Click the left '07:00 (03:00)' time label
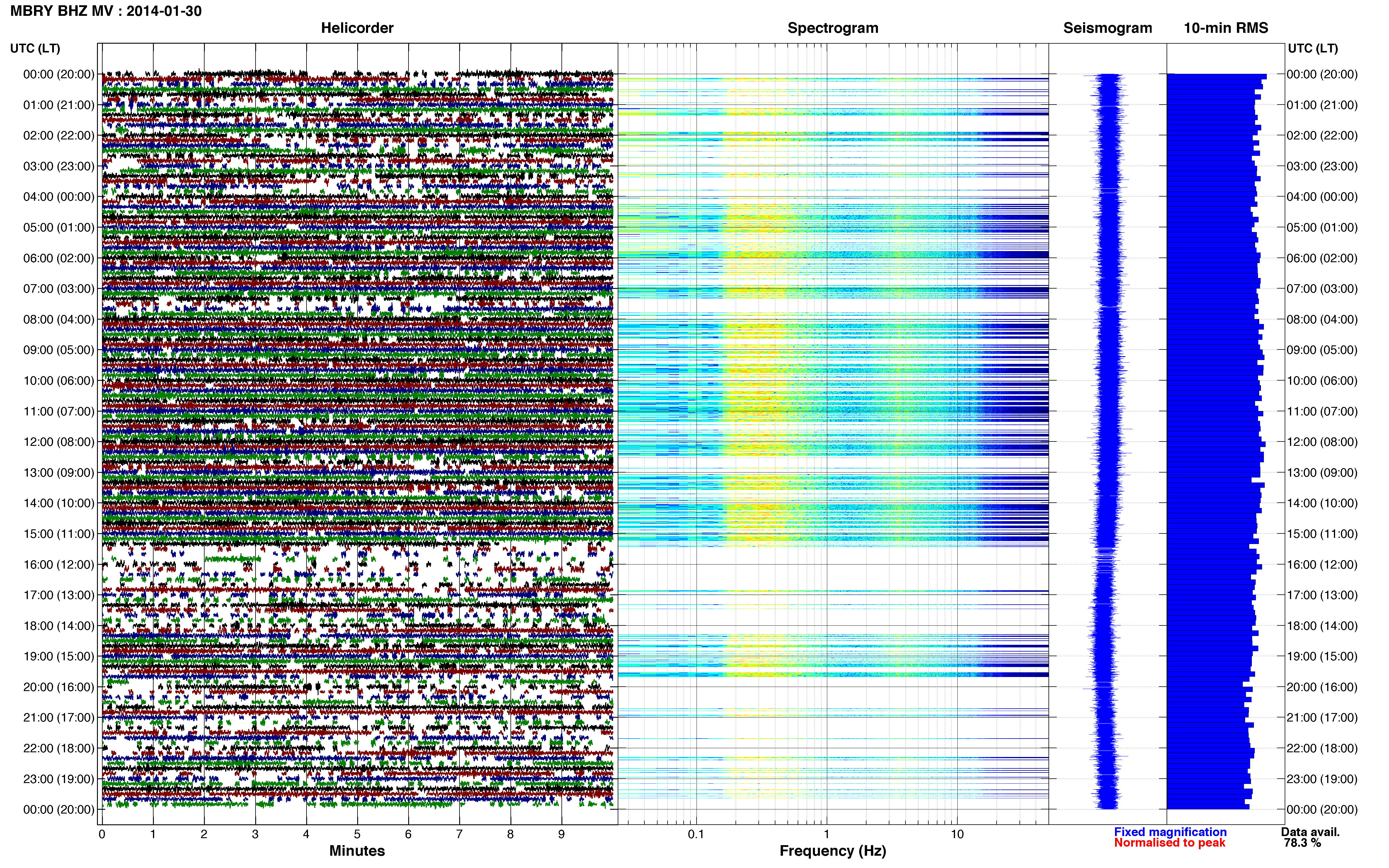The height and width of the screenshot is (868, 1389). [59, 289]
